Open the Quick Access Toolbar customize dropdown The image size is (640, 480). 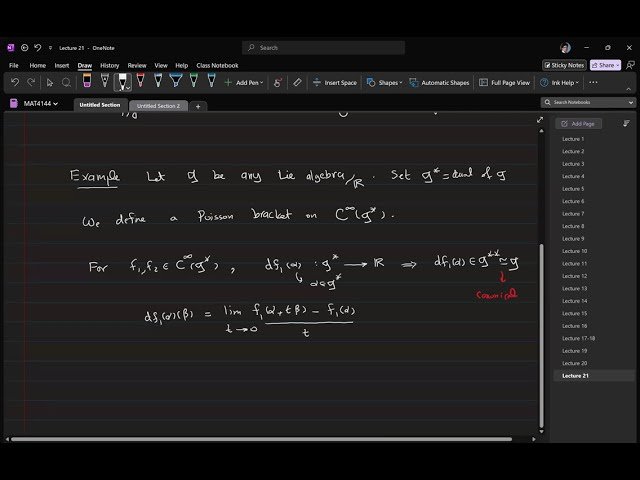coord(50,48)
